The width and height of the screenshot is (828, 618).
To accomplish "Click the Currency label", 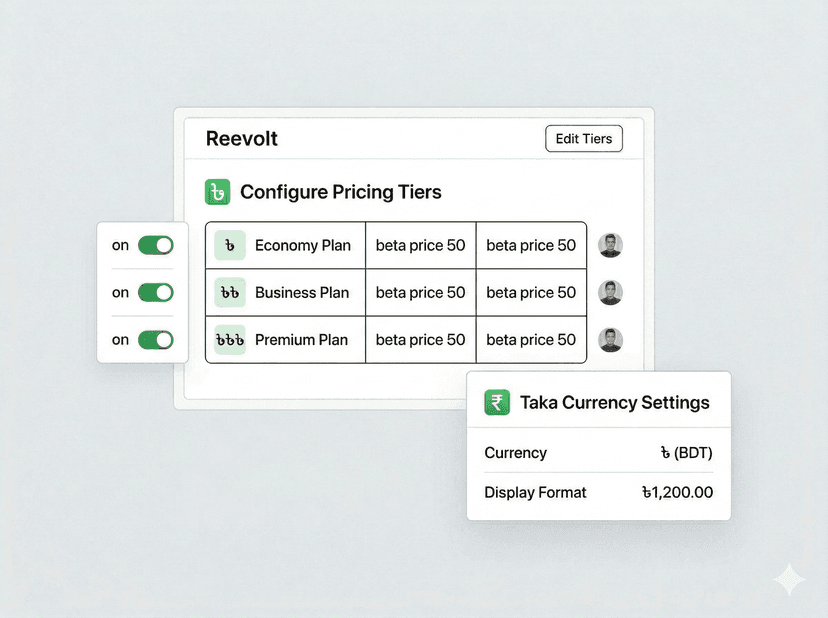I will (x=515, y=453).
